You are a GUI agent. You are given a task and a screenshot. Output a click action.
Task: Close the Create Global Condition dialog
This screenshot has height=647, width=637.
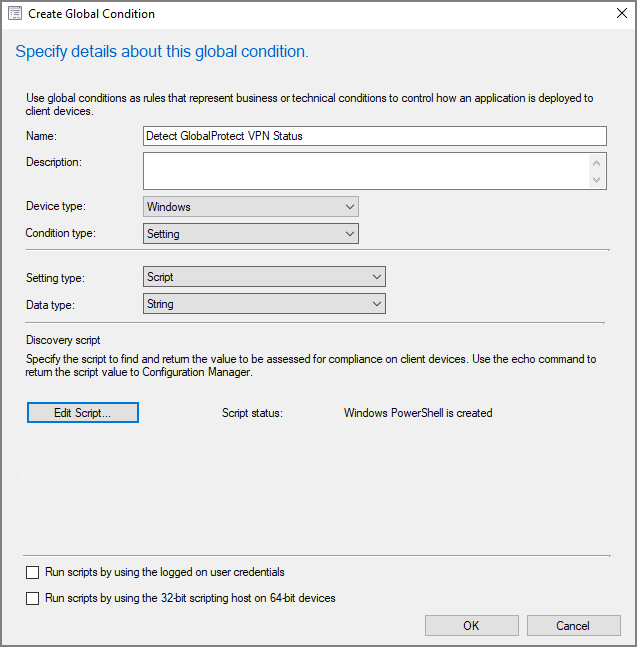622,13
